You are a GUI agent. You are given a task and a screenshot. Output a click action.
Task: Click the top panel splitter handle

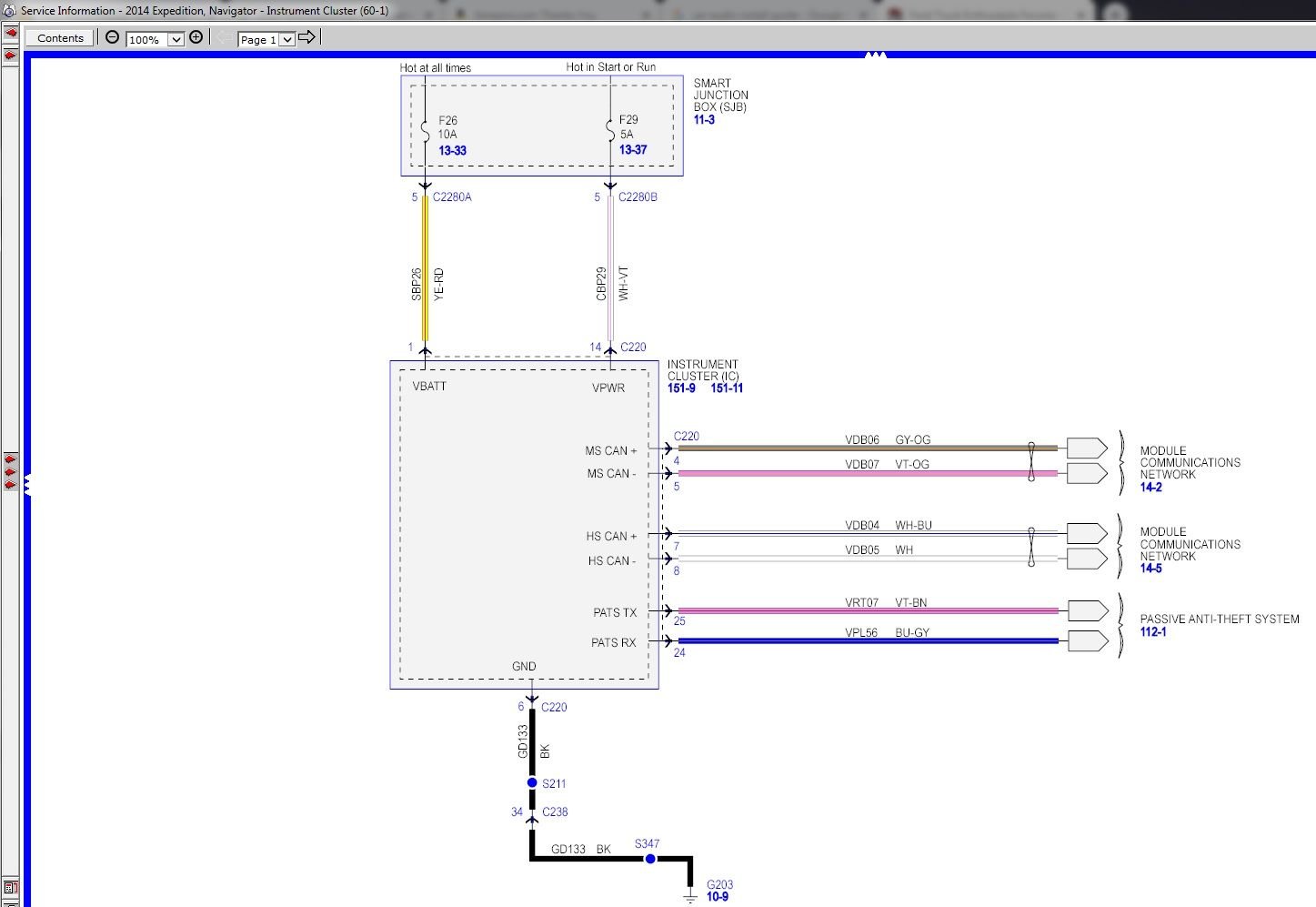tap(875, 55)
